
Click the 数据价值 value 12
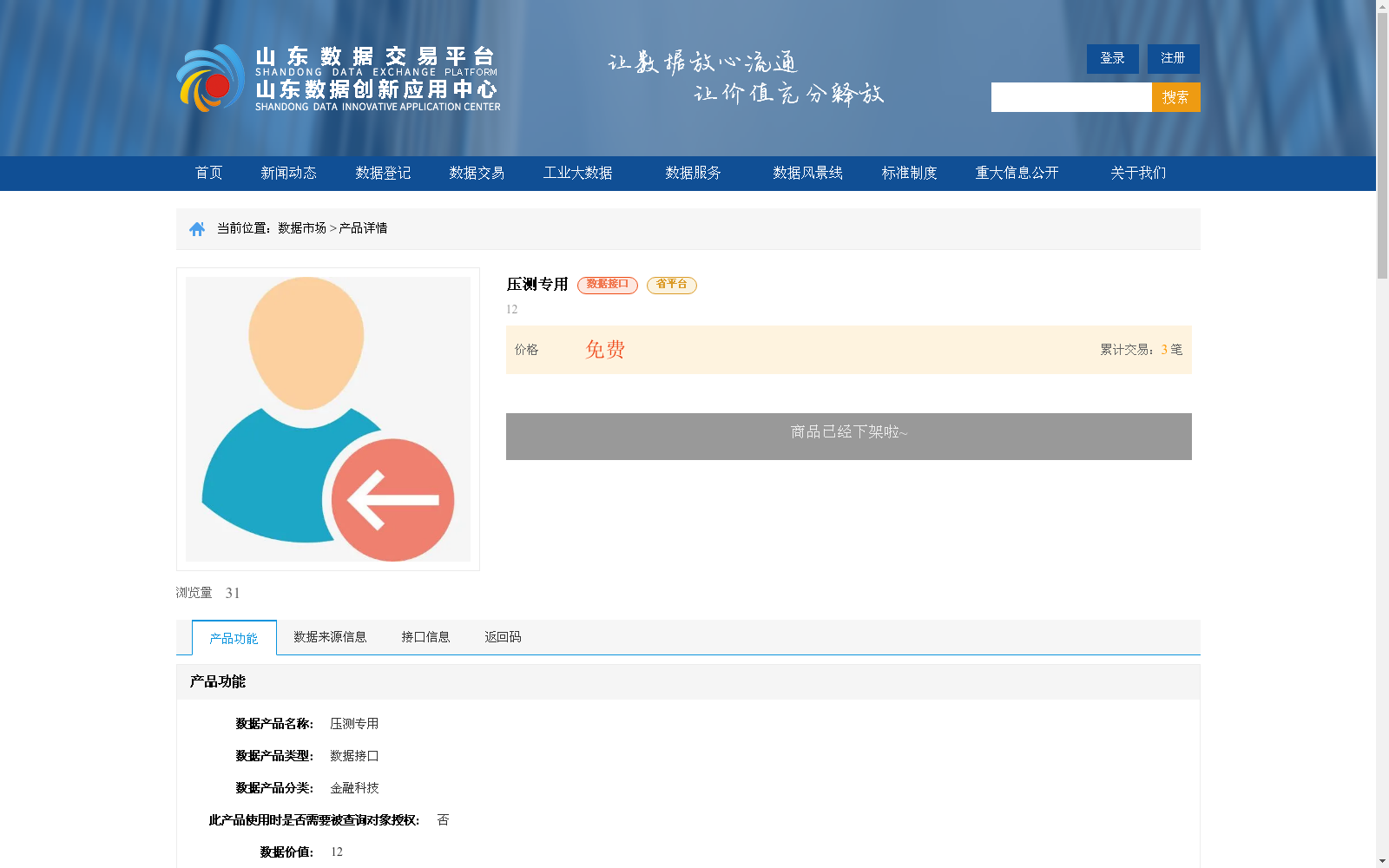pos(337,852)
